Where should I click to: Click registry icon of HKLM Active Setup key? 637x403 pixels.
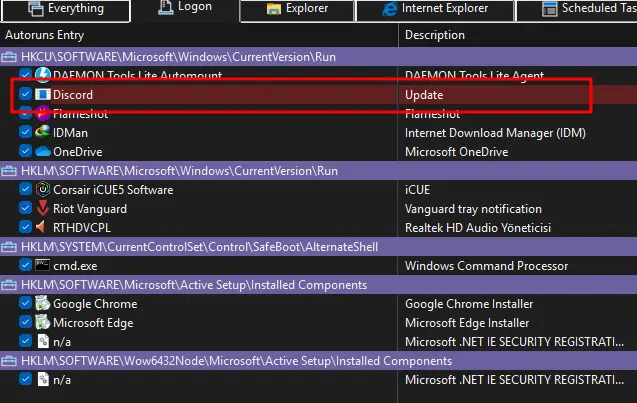pos(9,285)
